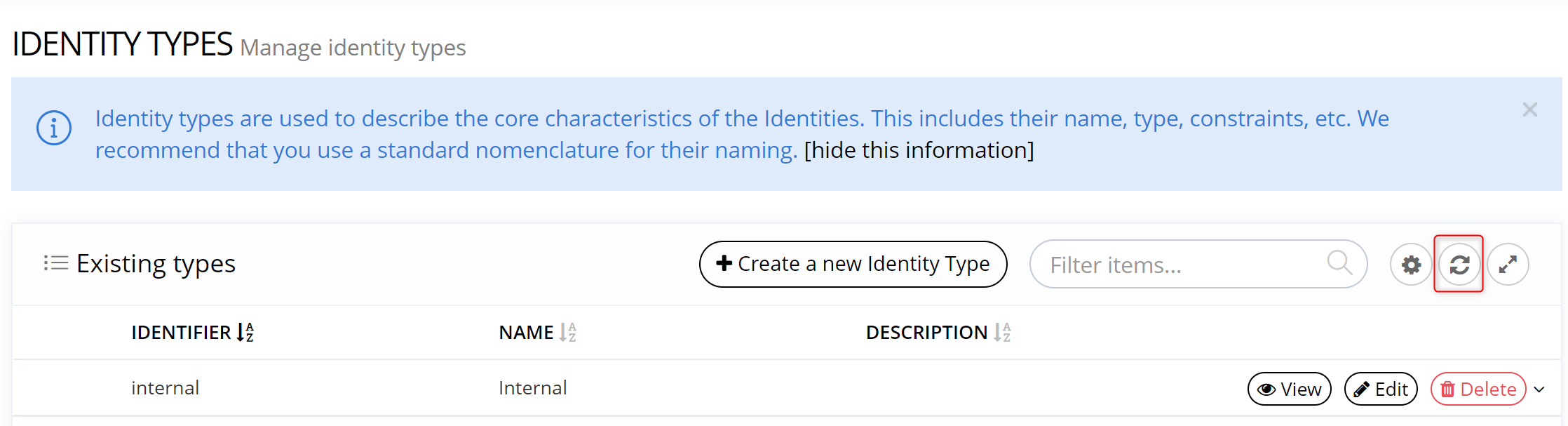Click the list icon beside Existing types
The width and height of the screenshot is (1568, 426).
[56, 263]
